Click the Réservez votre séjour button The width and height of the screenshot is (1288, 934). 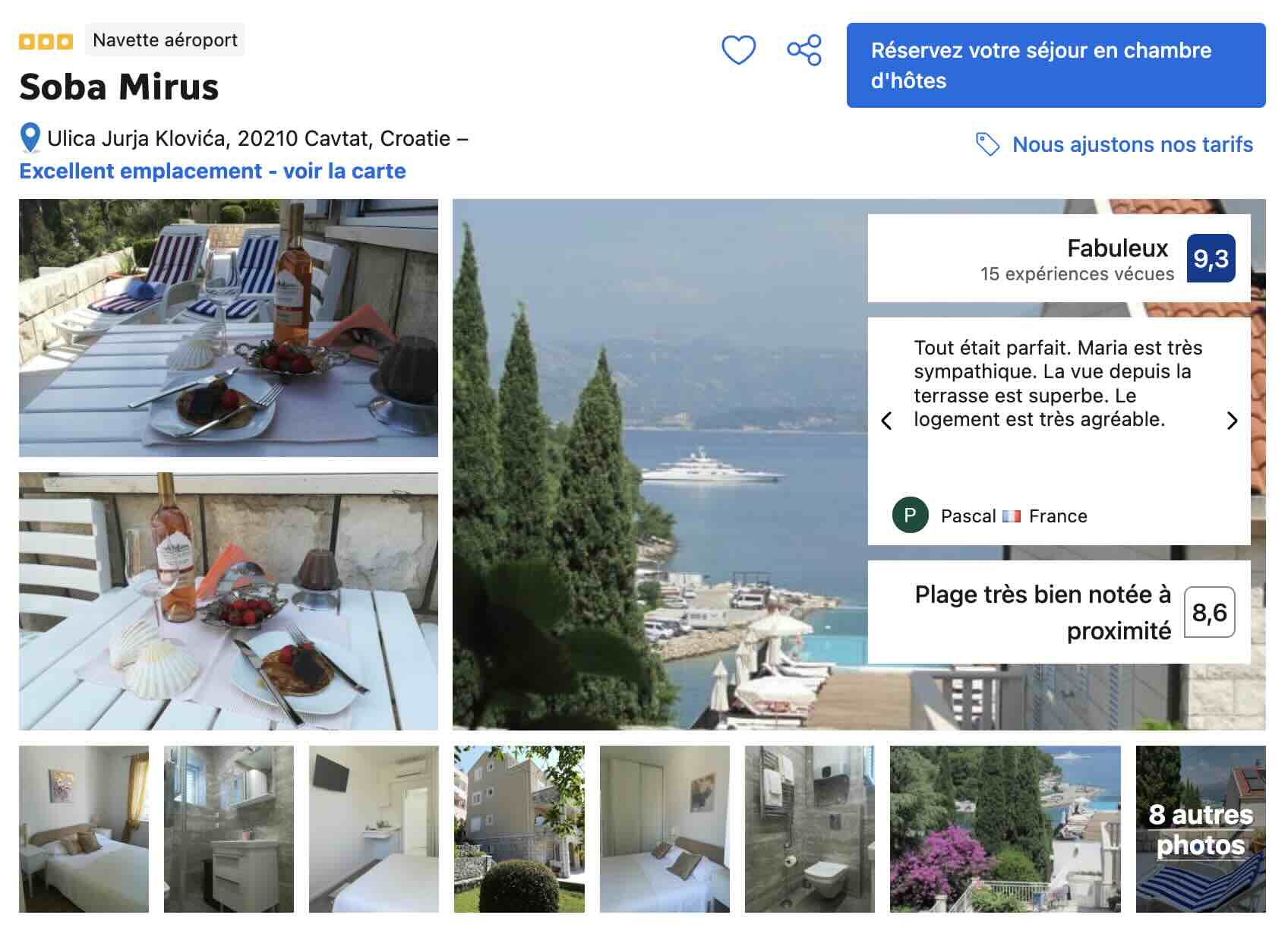pos(1056,65)
